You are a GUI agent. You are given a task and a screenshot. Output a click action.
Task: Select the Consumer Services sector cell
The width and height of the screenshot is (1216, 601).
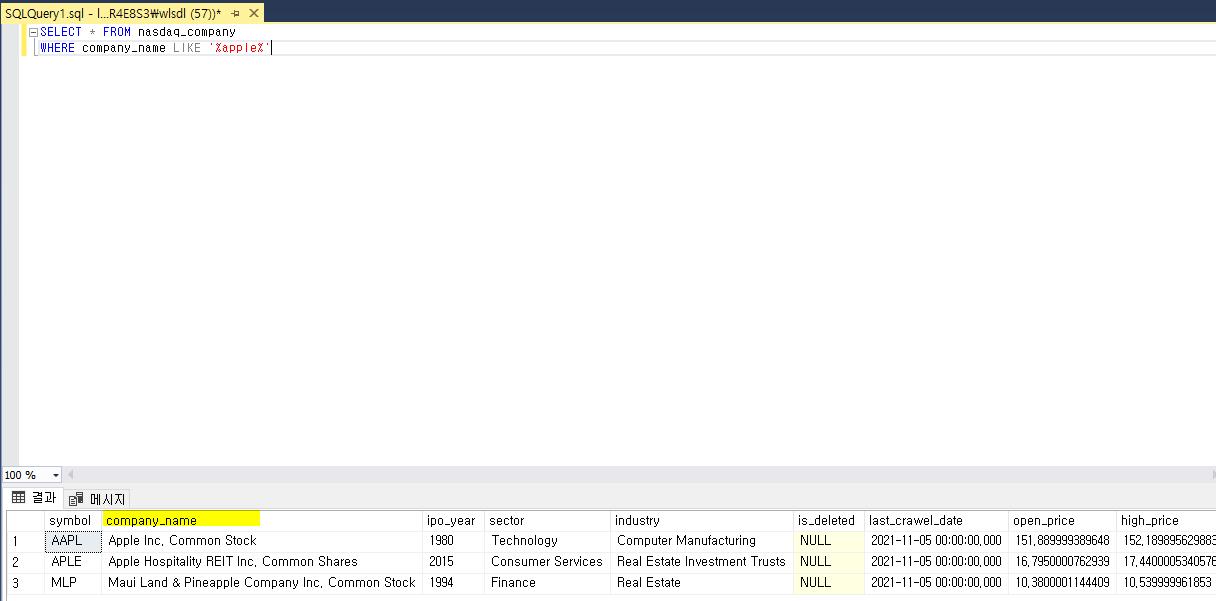click(x=548, y=562)
